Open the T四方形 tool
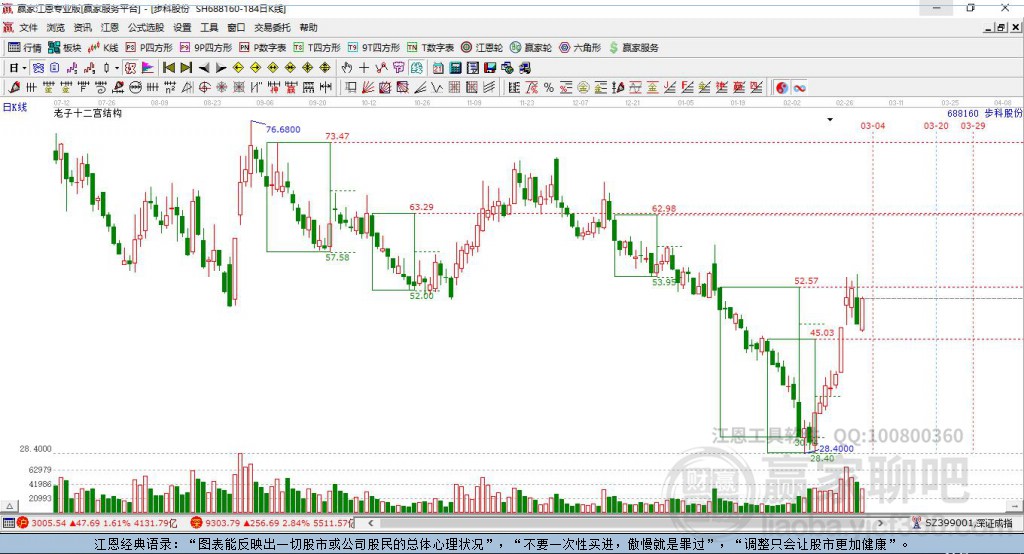 (x=317, y=48)
